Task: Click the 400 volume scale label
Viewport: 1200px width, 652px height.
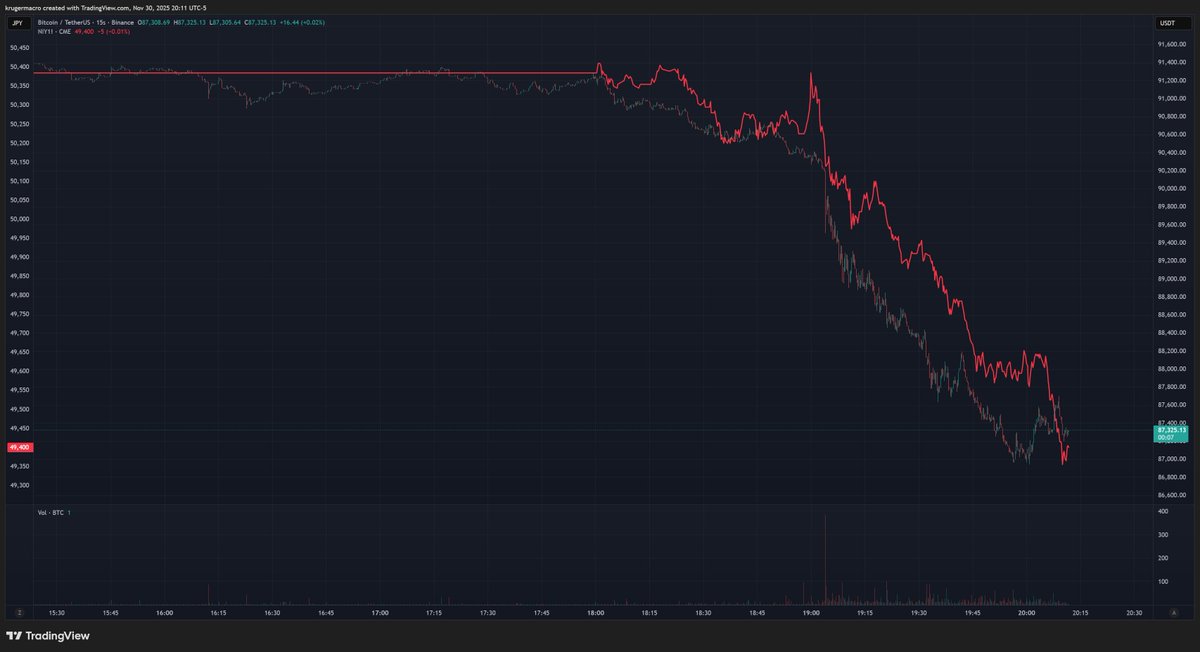Action: click(x=1162, y=512)
